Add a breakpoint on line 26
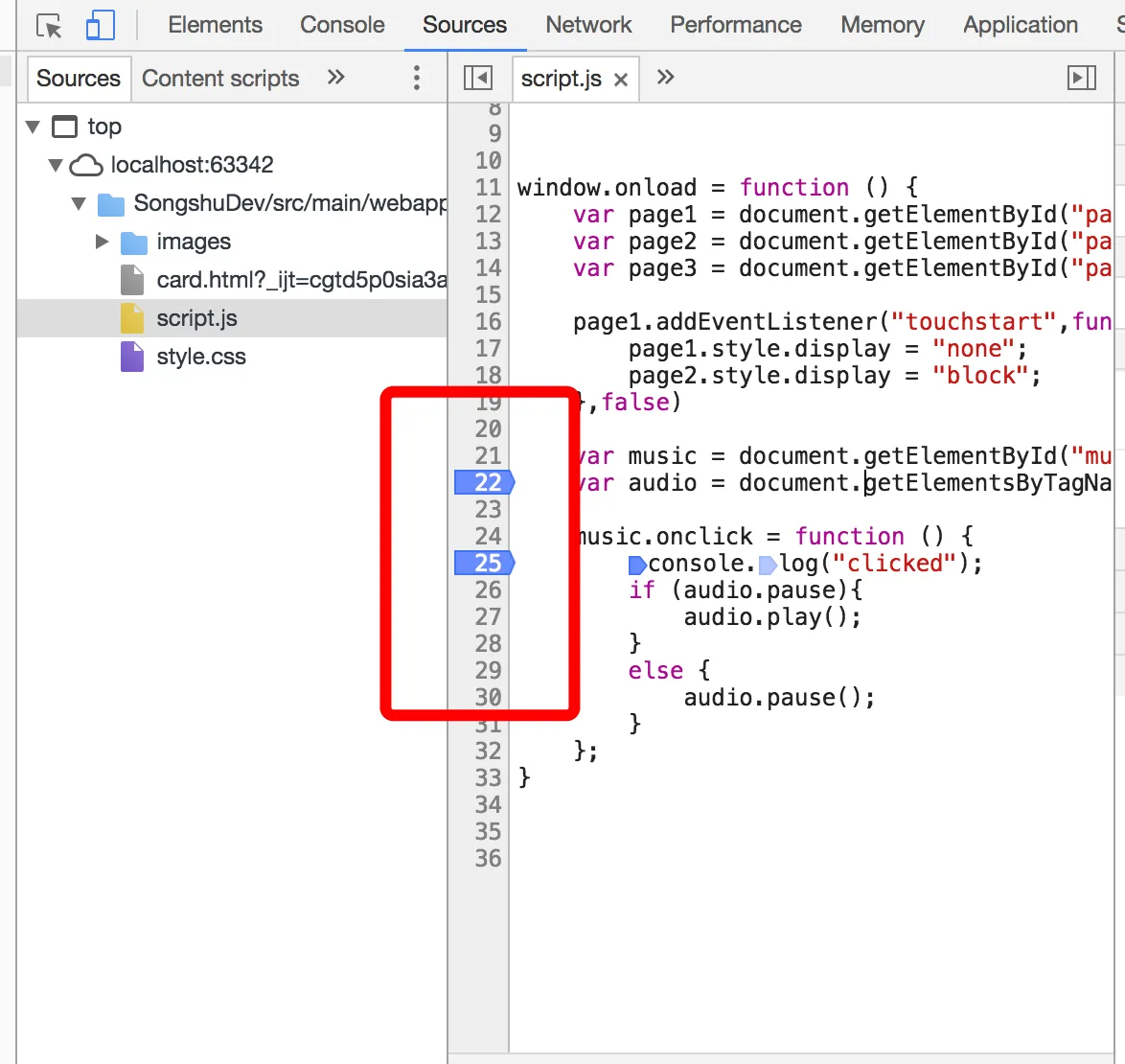Viewport: 1125px width, 1064px height. pos(487,590)
